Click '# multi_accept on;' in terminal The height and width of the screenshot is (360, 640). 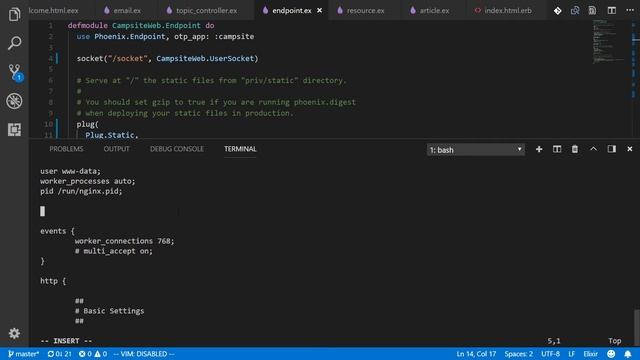click(113, 251)
